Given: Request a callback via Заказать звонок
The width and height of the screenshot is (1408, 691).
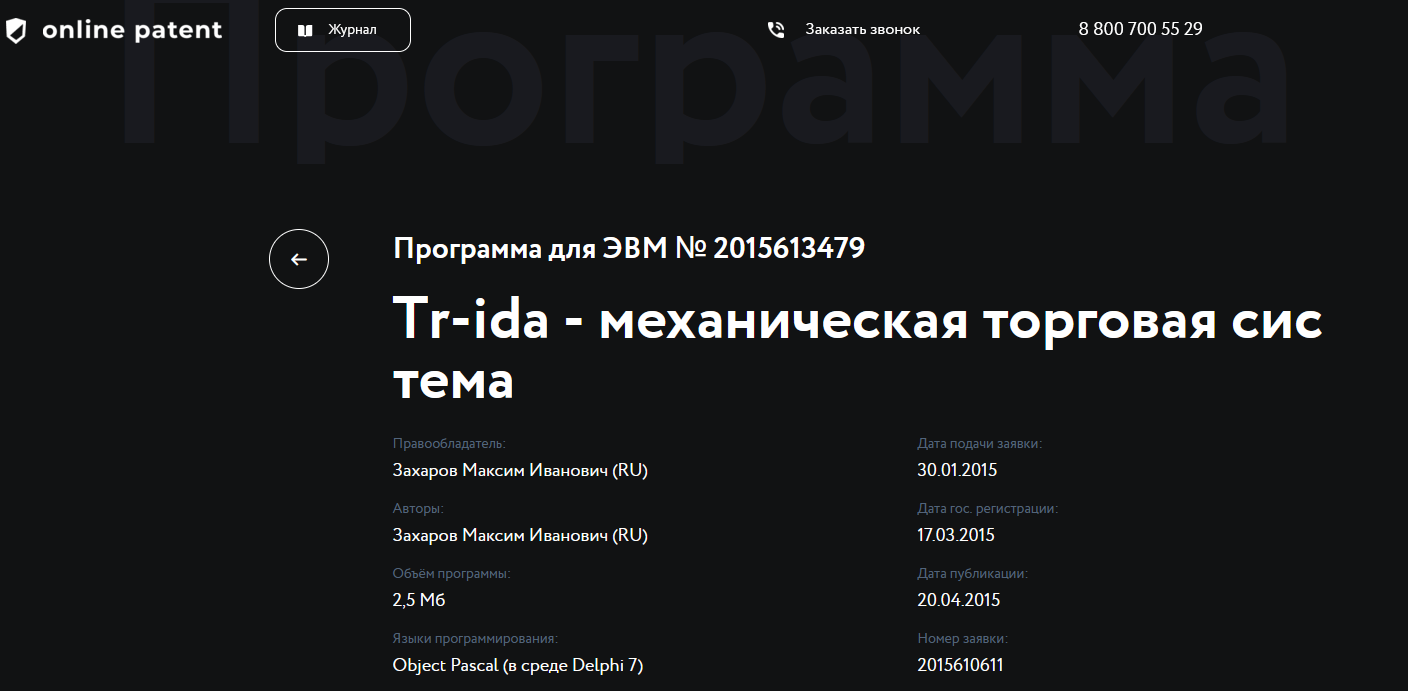Looking at the screenshot, I should [x=863, y=30].
